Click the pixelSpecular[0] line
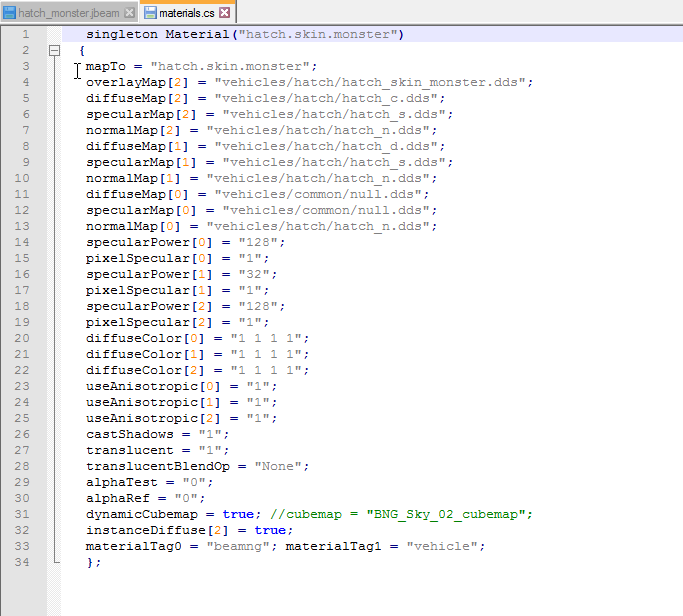This screenshot has width=683, height=616. 177,258
